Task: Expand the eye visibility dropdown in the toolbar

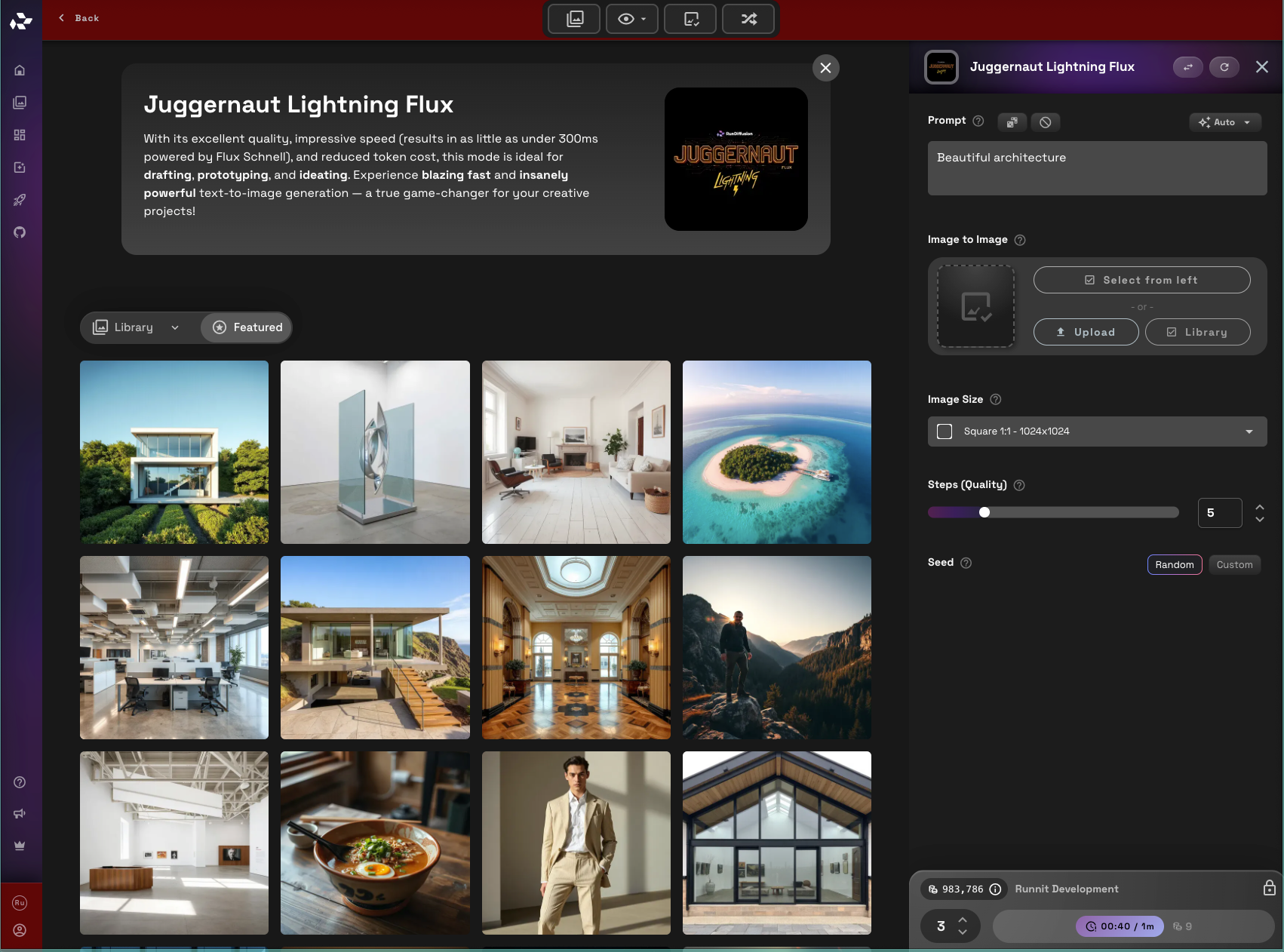Action: 632,19
